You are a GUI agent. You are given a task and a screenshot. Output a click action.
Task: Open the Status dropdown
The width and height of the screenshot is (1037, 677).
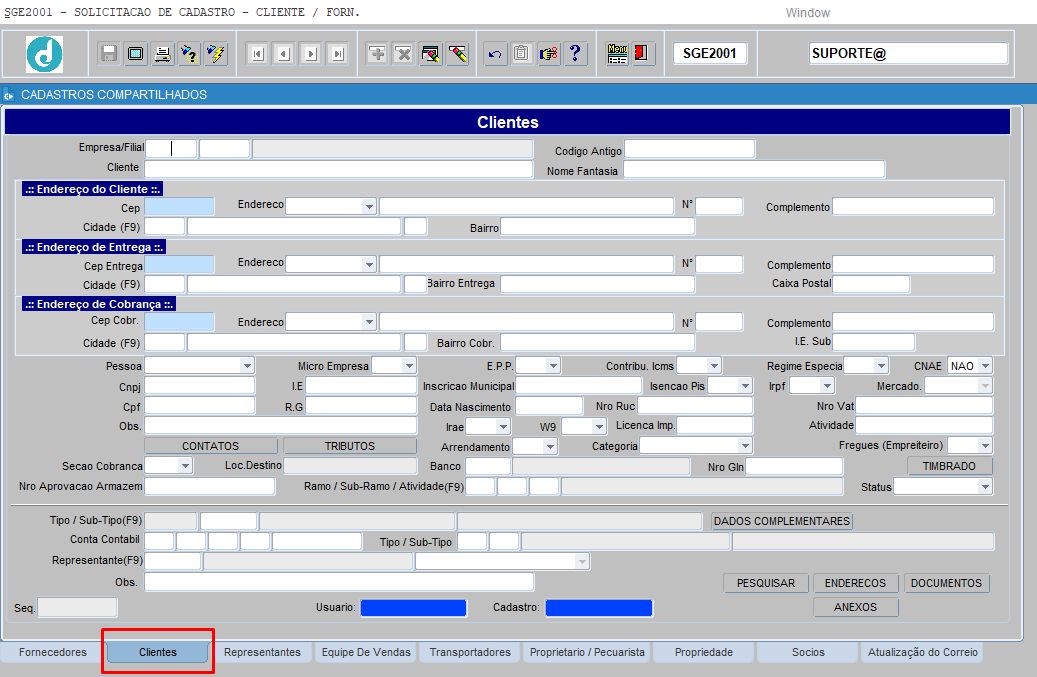pos(985,487)
